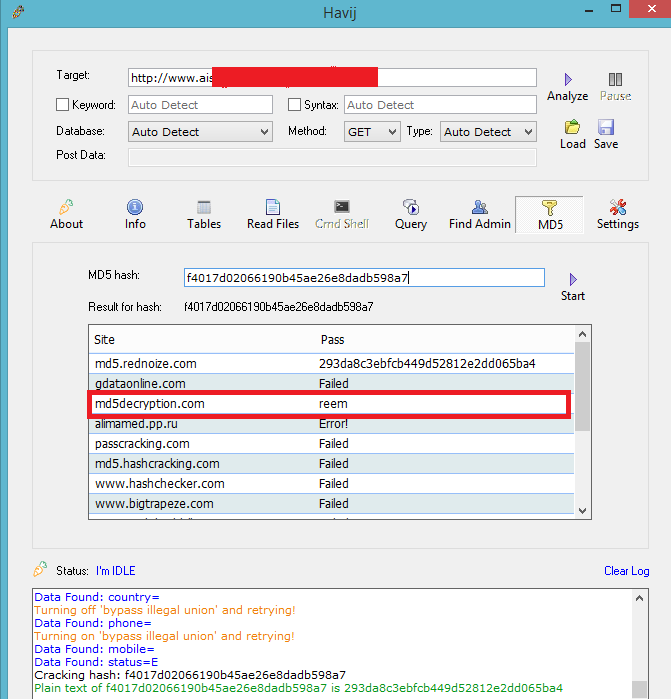The image size is (671, 699).
Task: Open the Settings tools icon
Action: pyautogui.click(x=618, y=207)
